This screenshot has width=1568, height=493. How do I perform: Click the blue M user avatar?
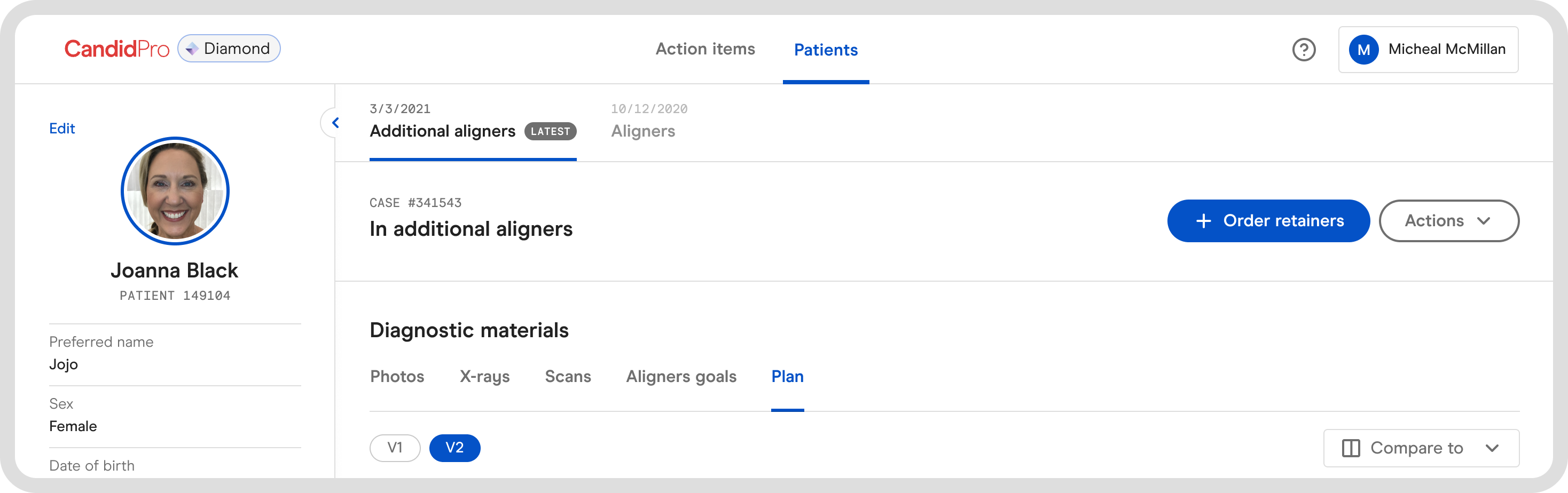point(1363,50)
